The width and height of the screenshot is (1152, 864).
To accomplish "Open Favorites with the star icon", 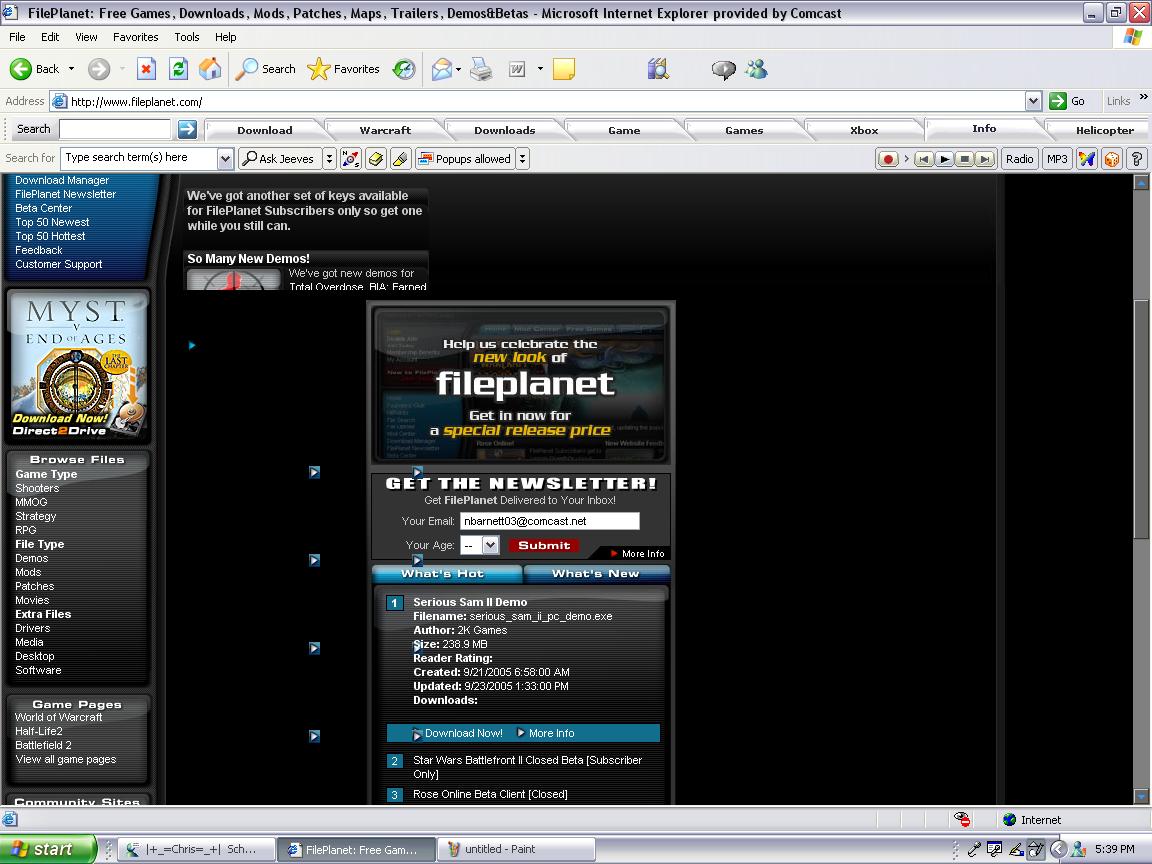I will pos(343,69).
